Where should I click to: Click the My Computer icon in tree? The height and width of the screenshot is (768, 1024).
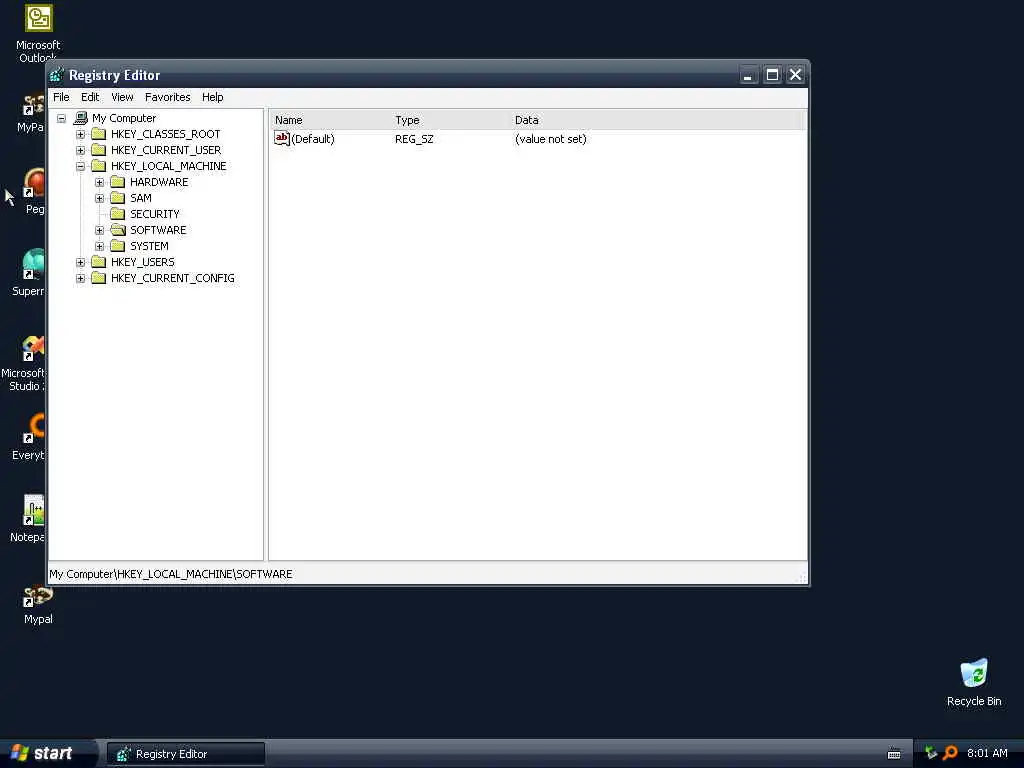(80, 118)
